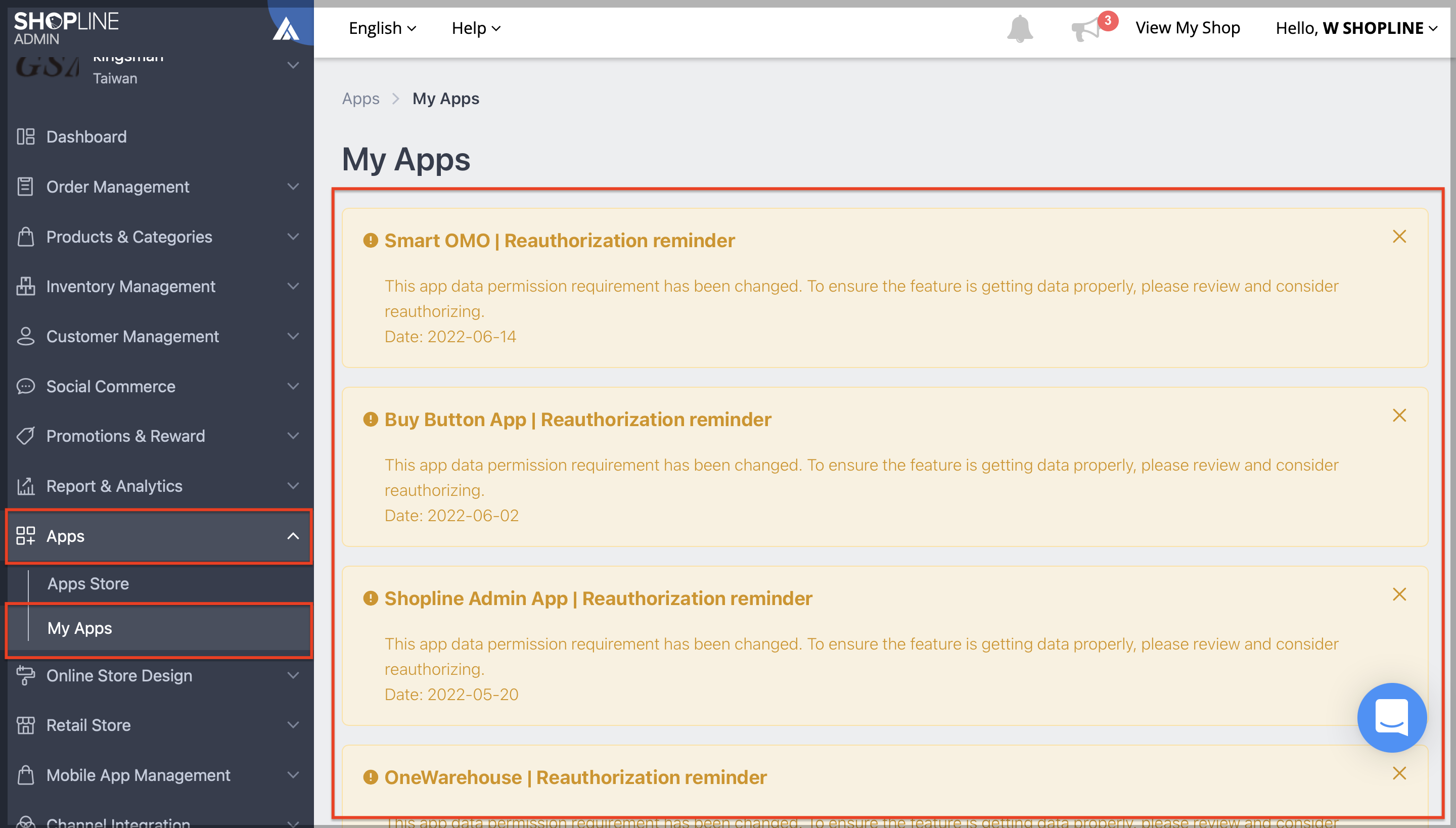
Task: Expand the Products & Categories chevron
Action: pos(293,237)
